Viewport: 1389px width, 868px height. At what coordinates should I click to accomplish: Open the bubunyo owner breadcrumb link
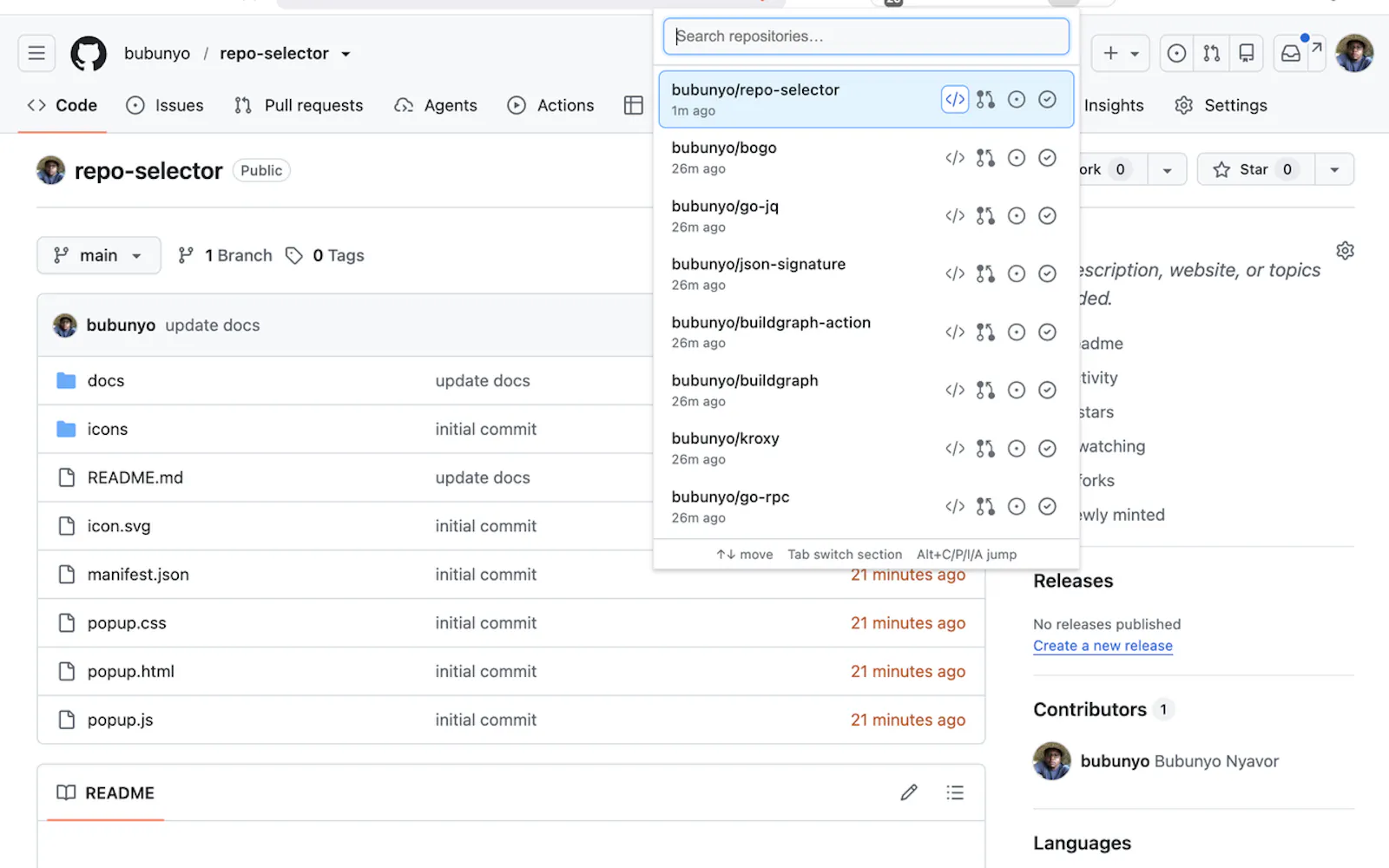[157, 53]
